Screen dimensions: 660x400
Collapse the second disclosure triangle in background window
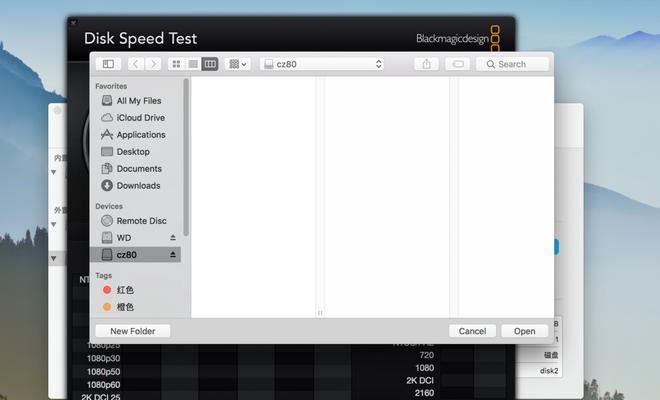click(53, 224)
